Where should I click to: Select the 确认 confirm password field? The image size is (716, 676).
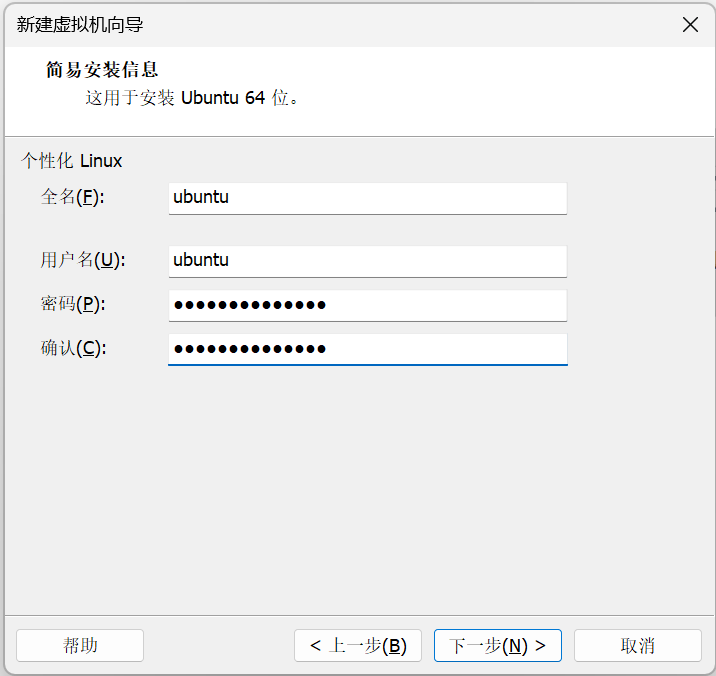coord(367,349)
